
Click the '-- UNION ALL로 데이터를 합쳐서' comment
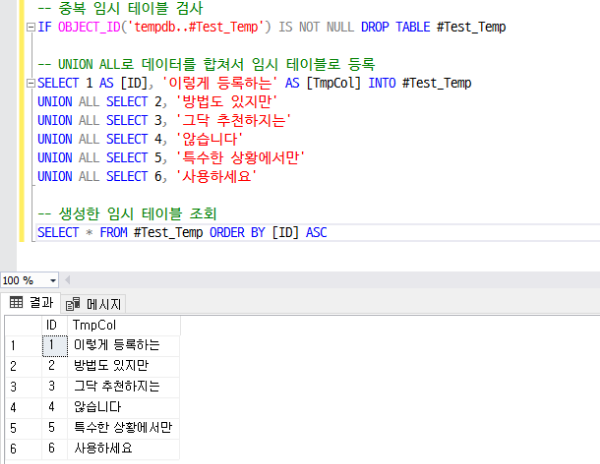207,64
